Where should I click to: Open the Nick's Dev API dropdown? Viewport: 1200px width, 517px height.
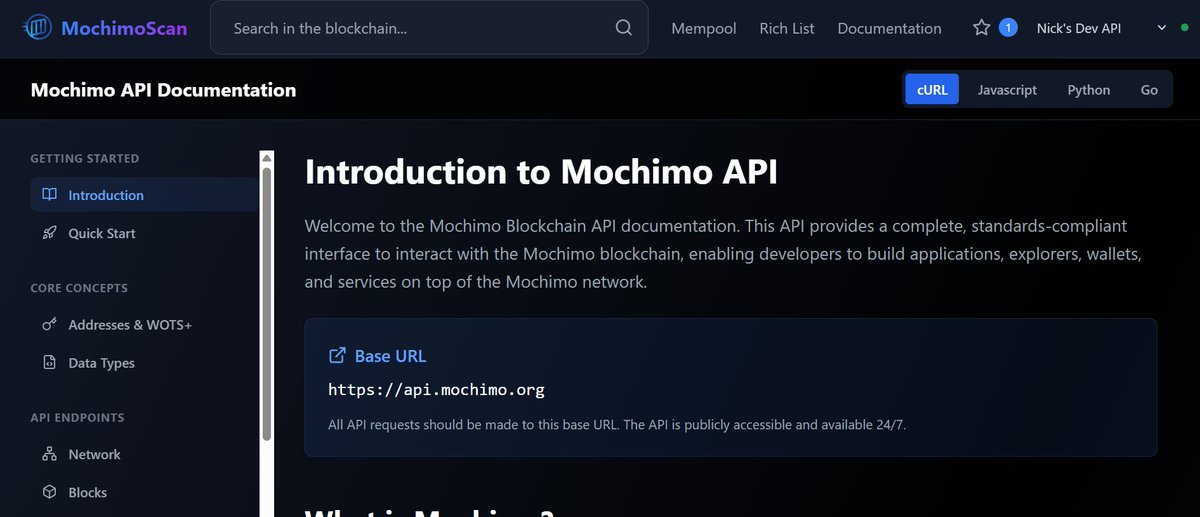(x=1101, y=28)
